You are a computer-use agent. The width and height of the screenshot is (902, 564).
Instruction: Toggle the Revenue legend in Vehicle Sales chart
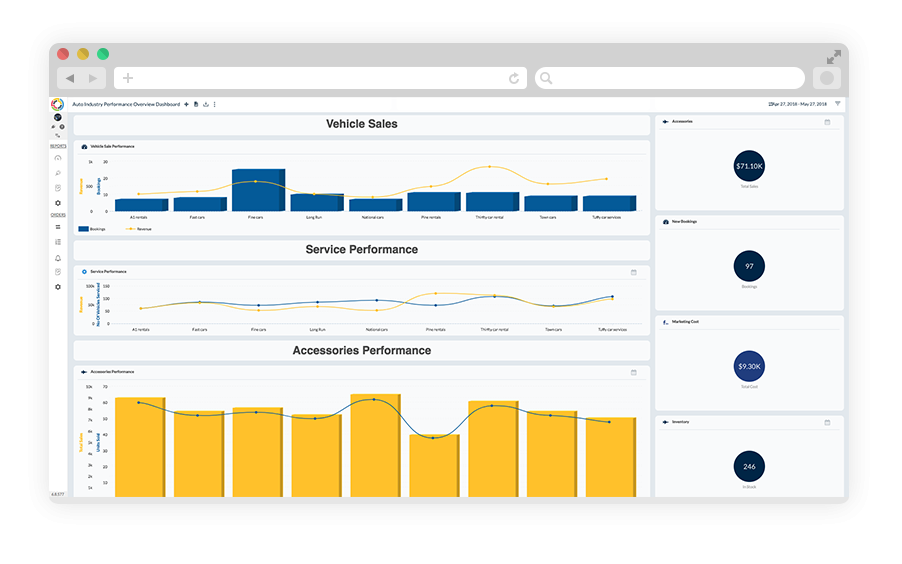(x=139, y=229)
